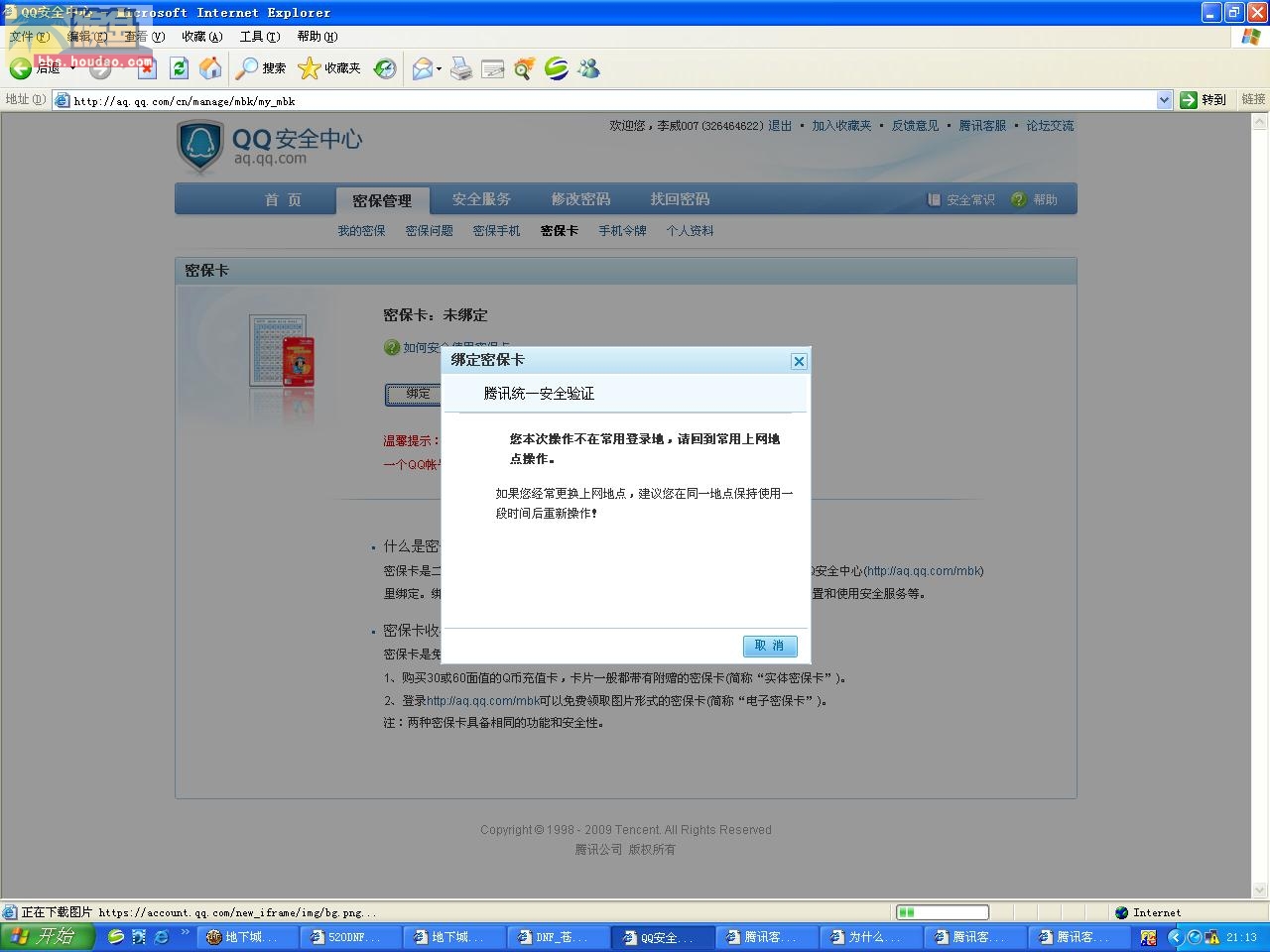Open the 查看(V) menu
The image size is (1270, 952).
[145, 37]
